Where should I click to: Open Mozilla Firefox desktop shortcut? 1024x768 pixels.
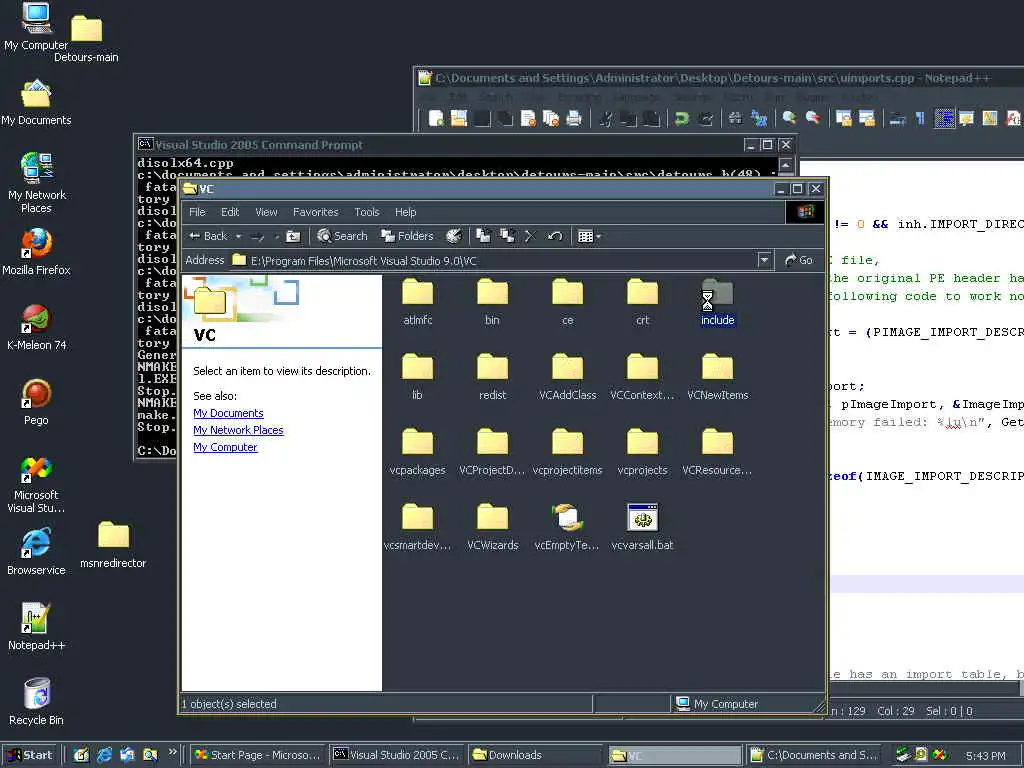tap(37, 251)
